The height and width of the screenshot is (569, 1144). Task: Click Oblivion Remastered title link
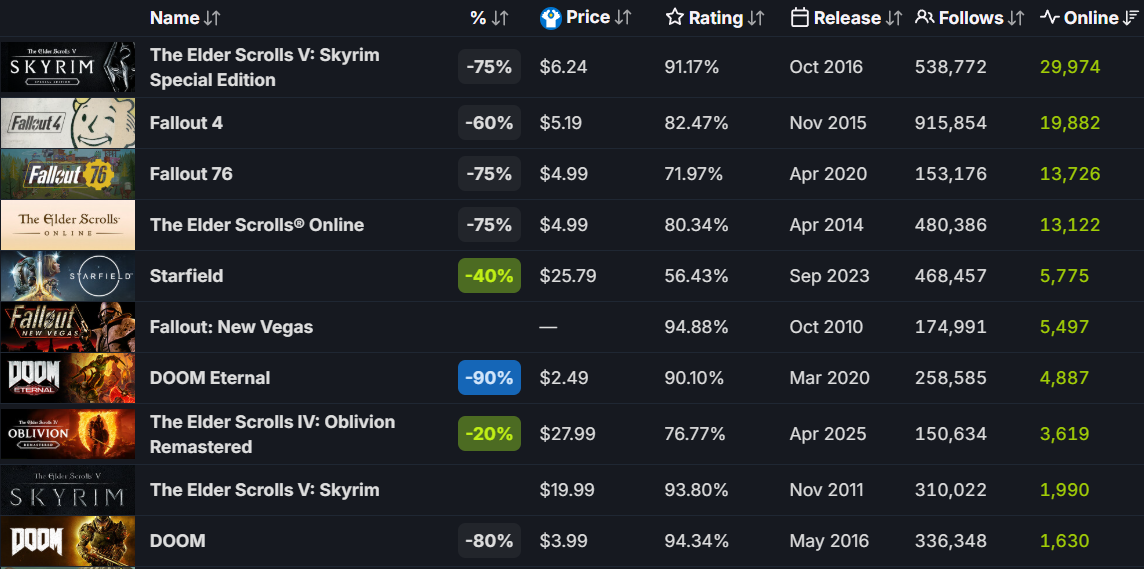(x=272, y=434)
